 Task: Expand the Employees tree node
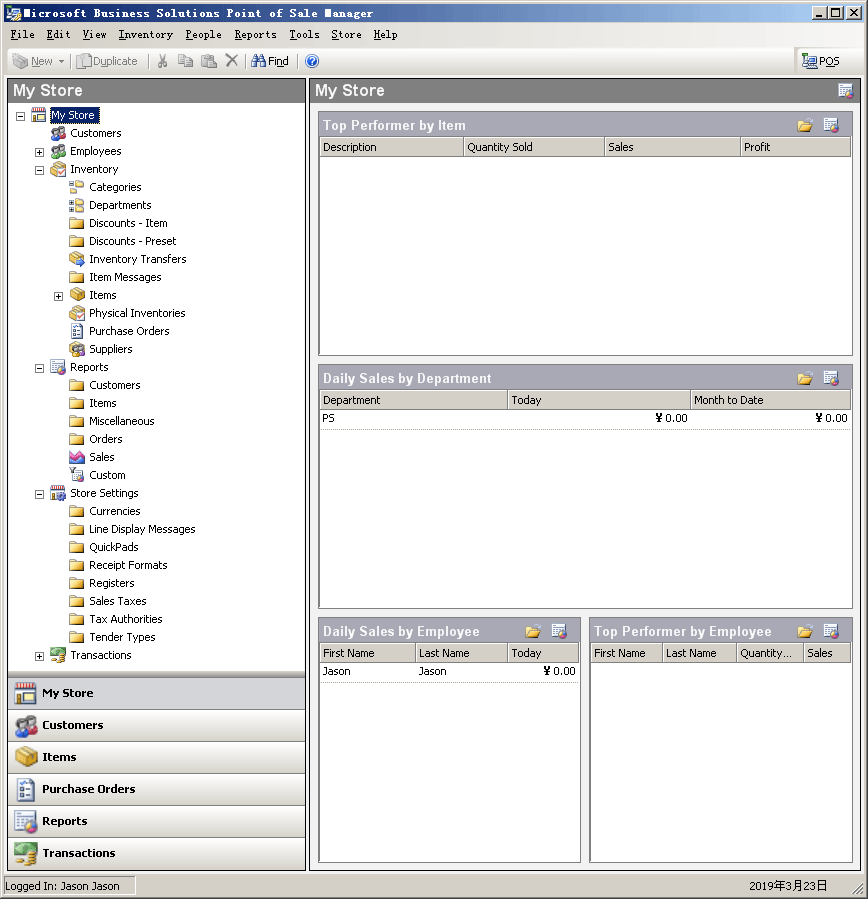point(40,152)
